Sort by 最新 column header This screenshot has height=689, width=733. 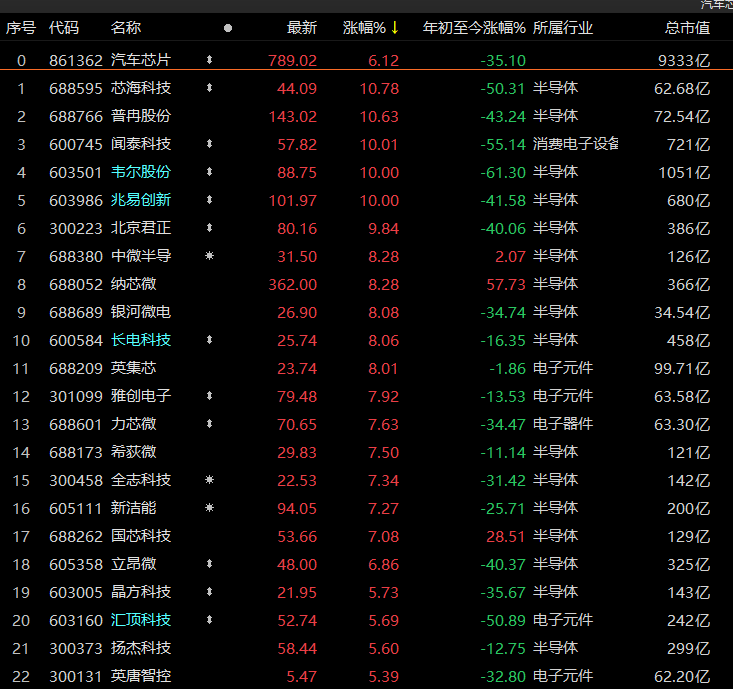(302, 28)
